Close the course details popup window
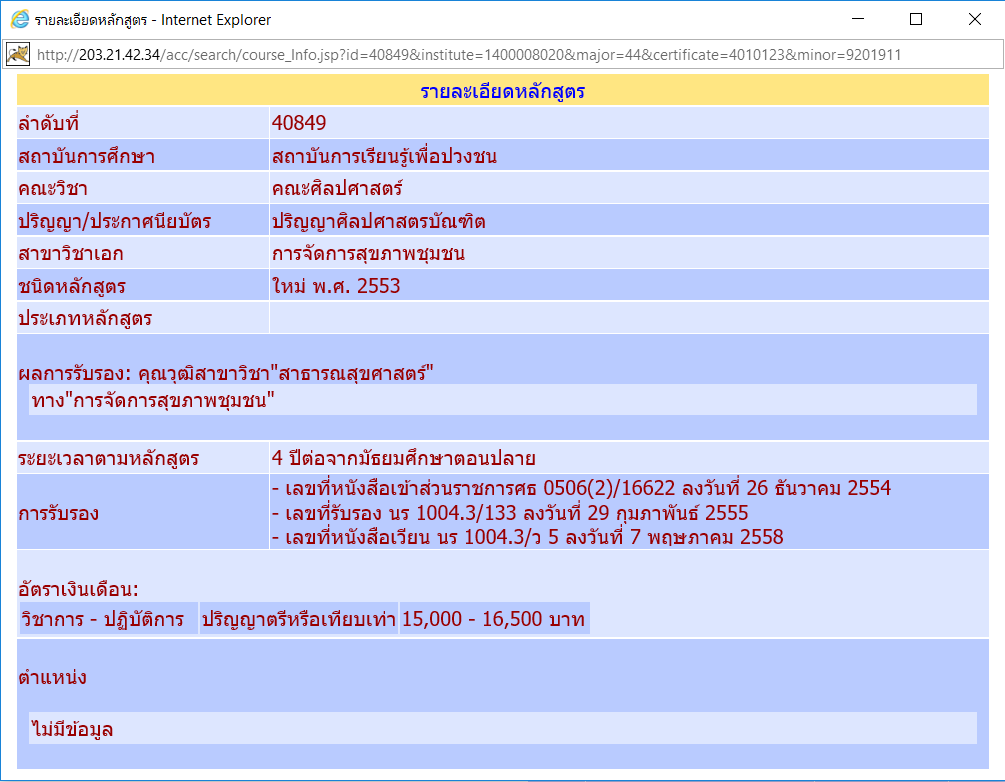Image resolution: width=1005 pixels, height=782 pixels. [x=974, y=19]
